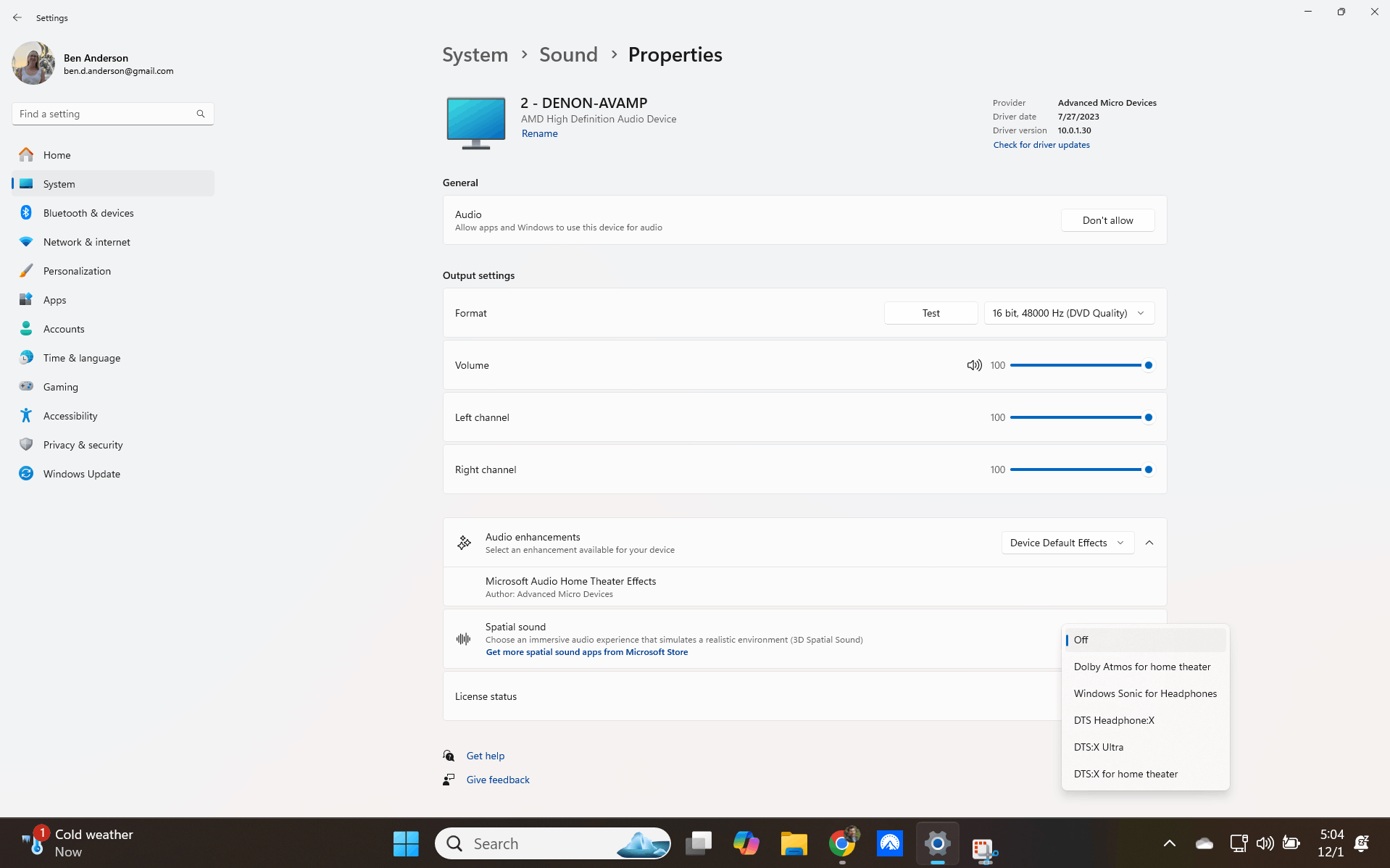The image size is (1390, 868).
Task: Click the Windows Update sync icon
Action: click(x=26, y=474)
